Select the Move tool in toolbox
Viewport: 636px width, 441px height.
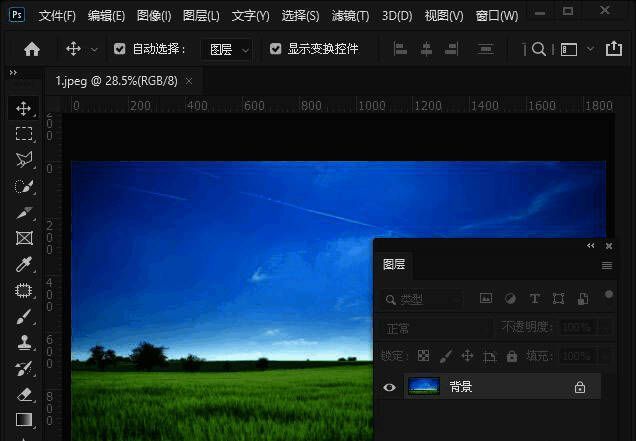24,108
